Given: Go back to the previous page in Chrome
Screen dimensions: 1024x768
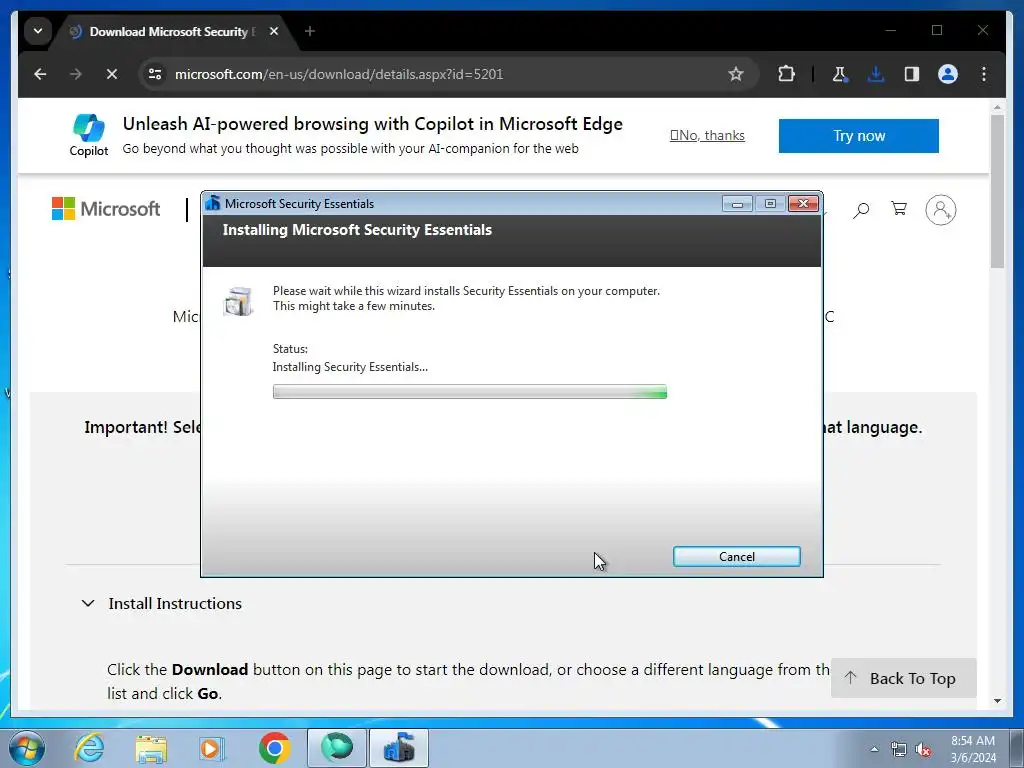Looking at the screenshot, I should (40, 74).
